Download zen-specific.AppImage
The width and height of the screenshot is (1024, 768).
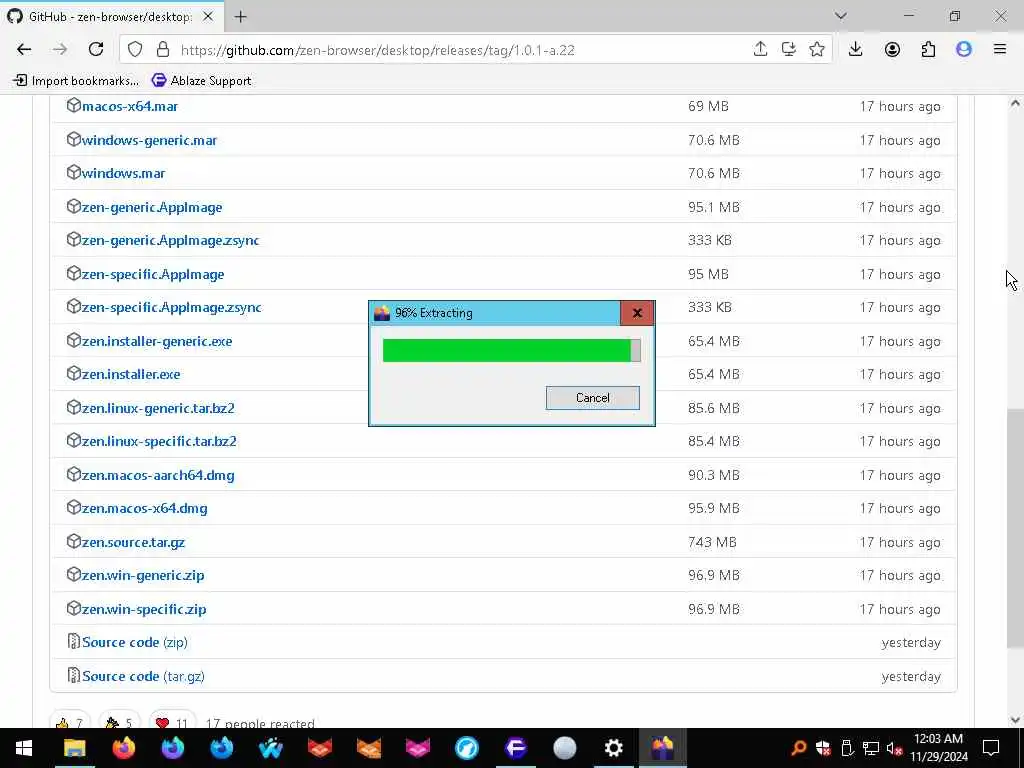coord(153,275)
